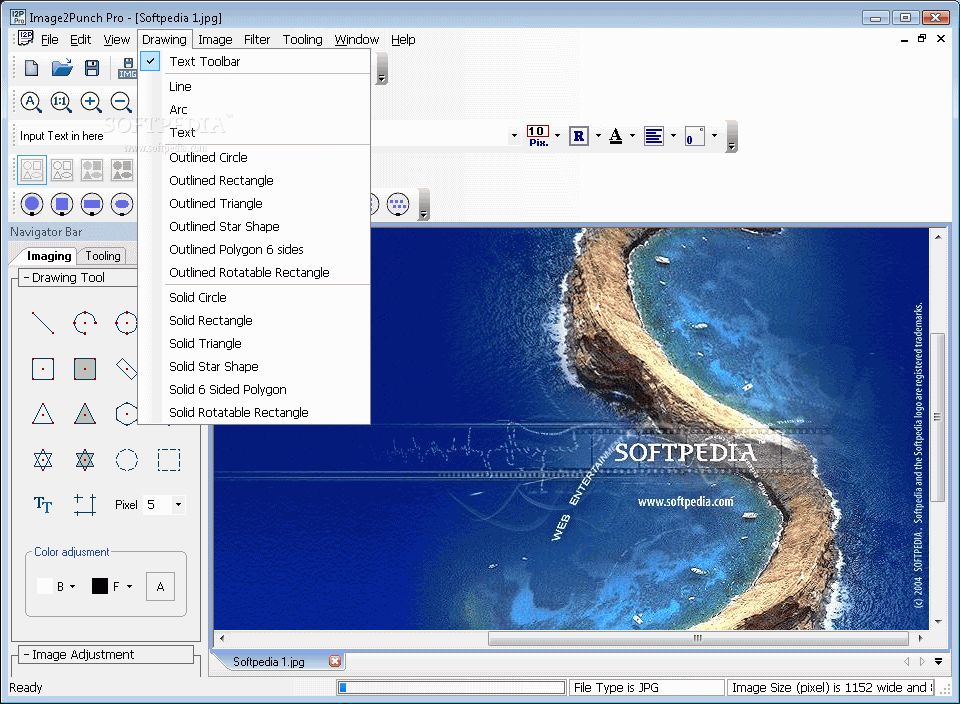Select the Line drawing tool
The height and width of the screenshot is (704, 960).
(43, 323)
